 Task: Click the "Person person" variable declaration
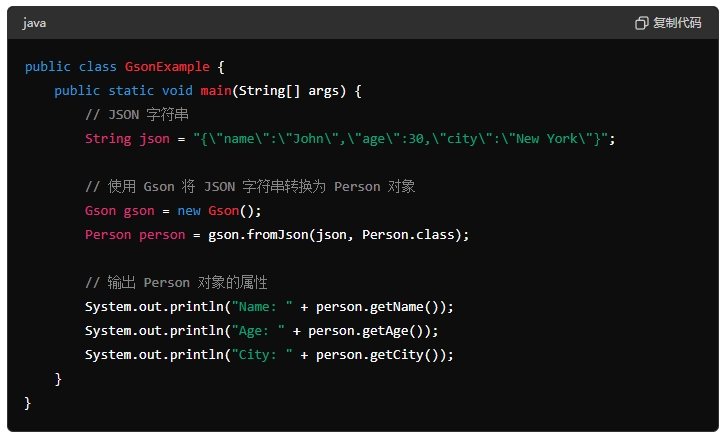click(135, 234)
